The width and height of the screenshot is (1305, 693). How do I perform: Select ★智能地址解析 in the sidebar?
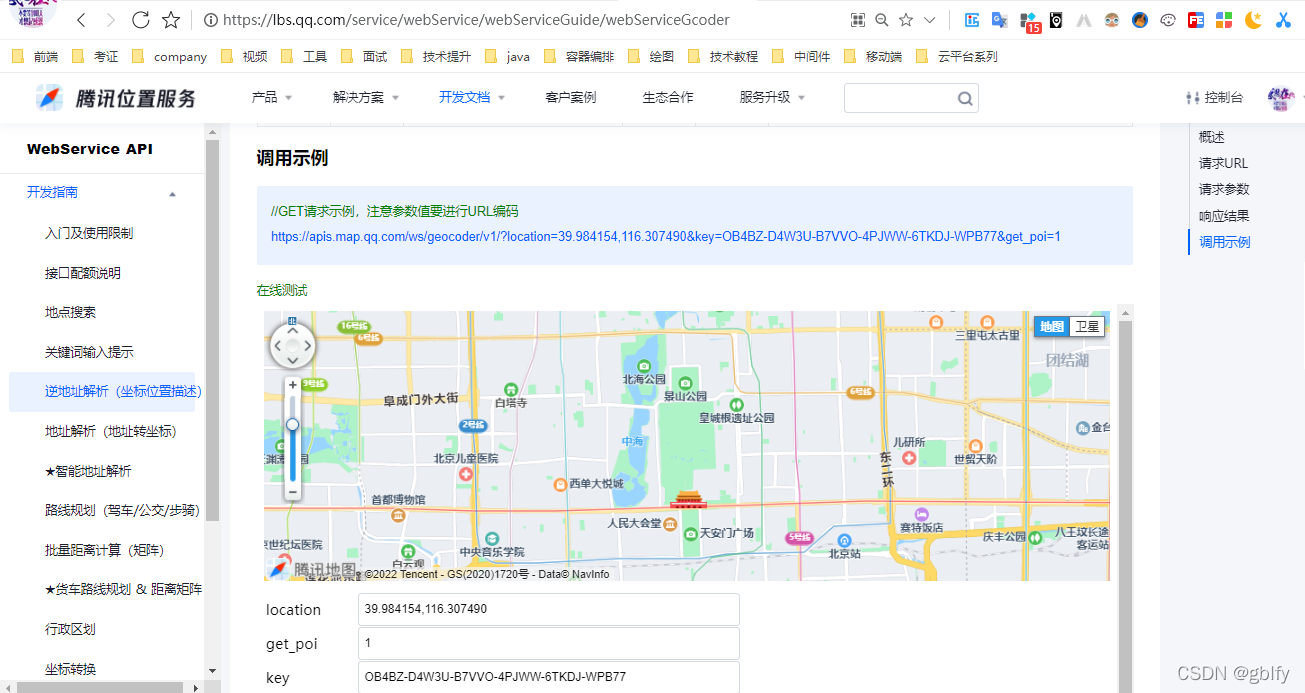88,471
